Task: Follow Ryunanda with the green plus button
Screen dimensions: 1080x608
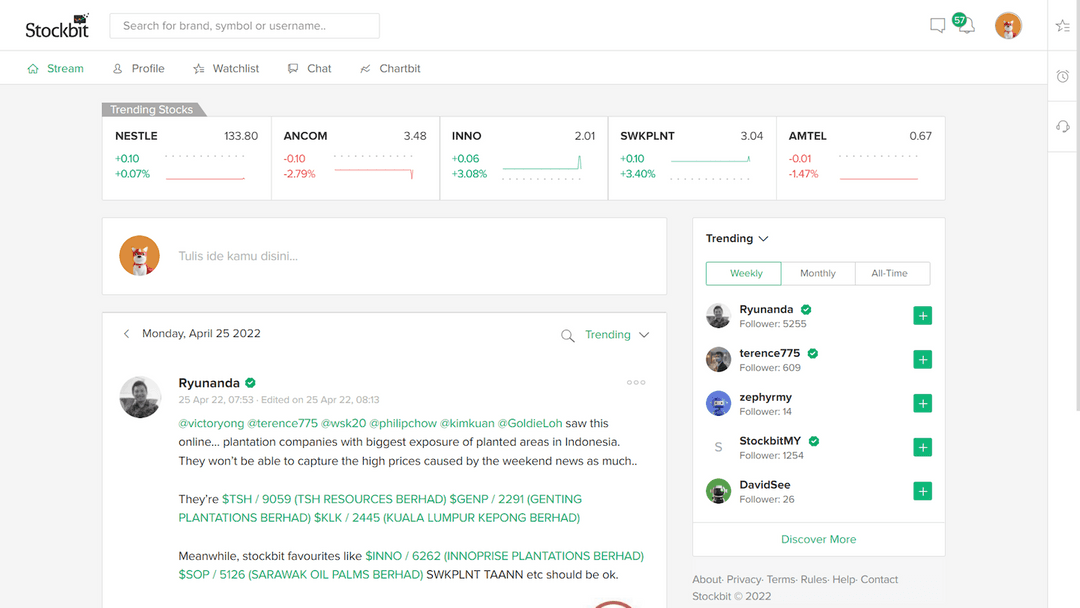Action: pos(921,315)
